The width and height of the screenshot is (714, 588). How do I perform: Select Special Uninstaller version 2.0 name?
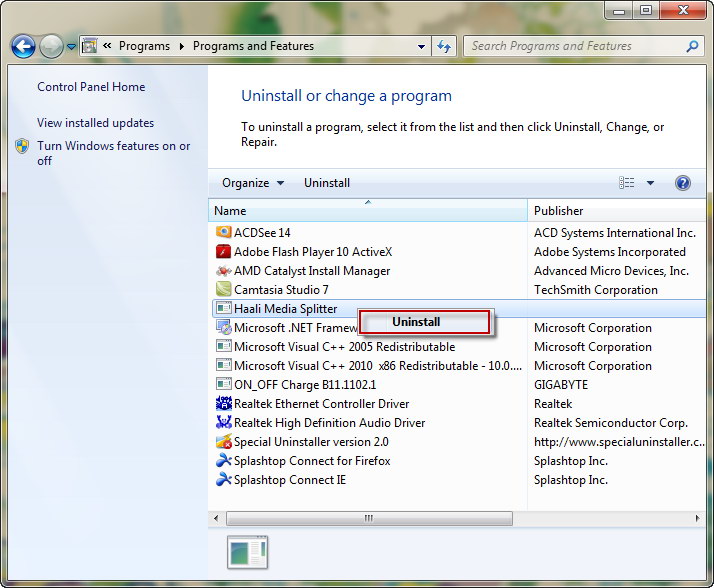311,442
